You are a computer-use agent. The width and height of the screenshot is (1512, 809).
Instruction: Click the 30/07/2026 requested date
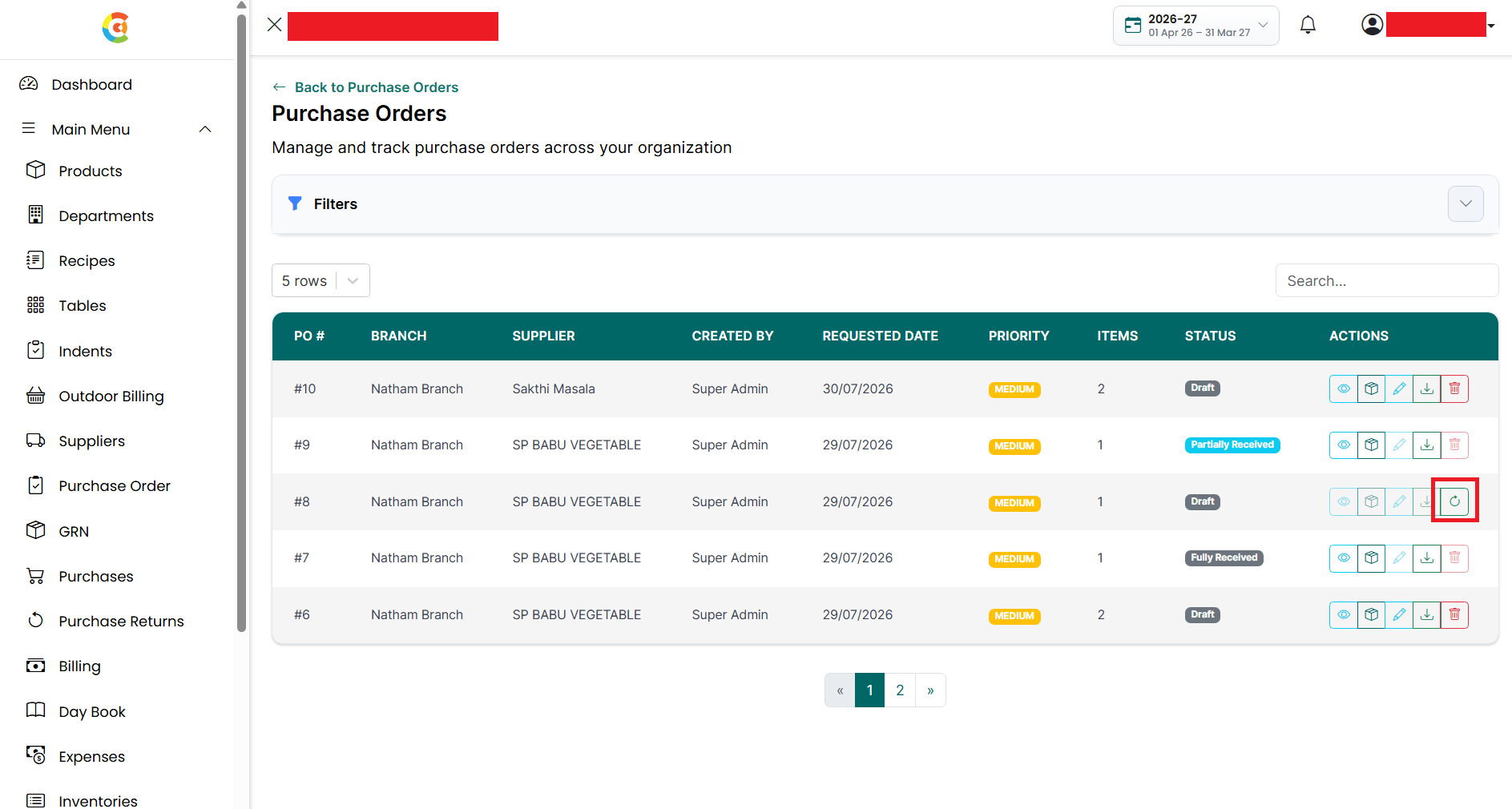pyautogui.click(x=857, y=388)
